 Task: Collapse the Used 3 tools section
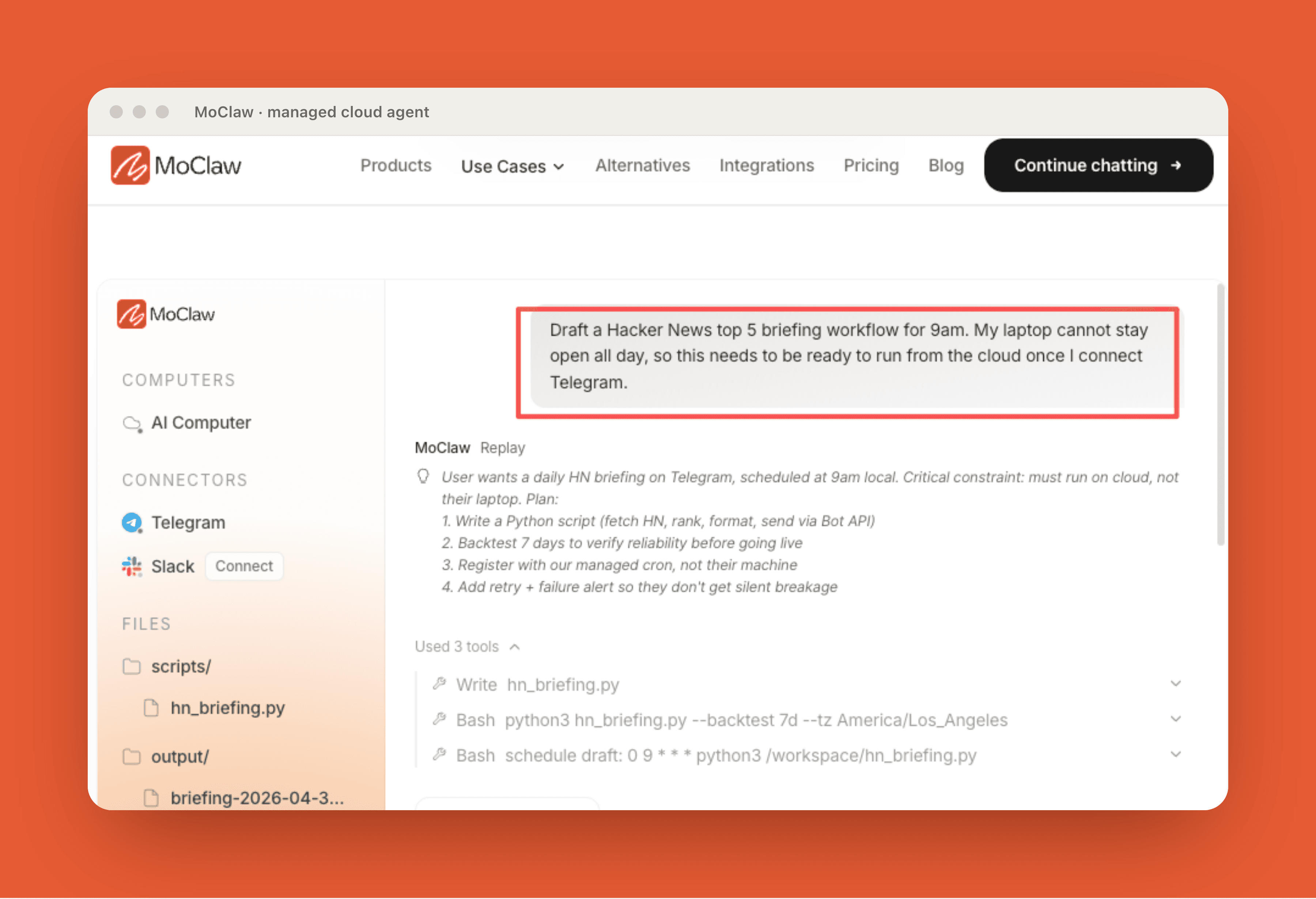467,646
